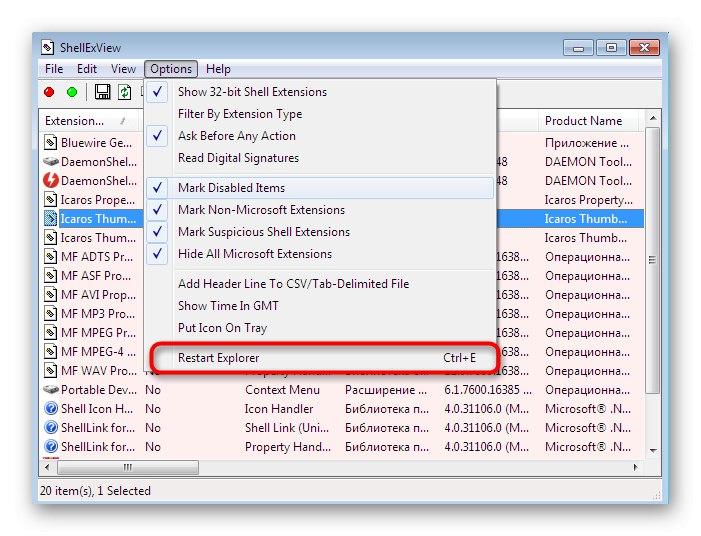Viewport: 701px width, 536px height.
Task: Click the MF ASF Pro... row icon
Action: pos(51,275)
